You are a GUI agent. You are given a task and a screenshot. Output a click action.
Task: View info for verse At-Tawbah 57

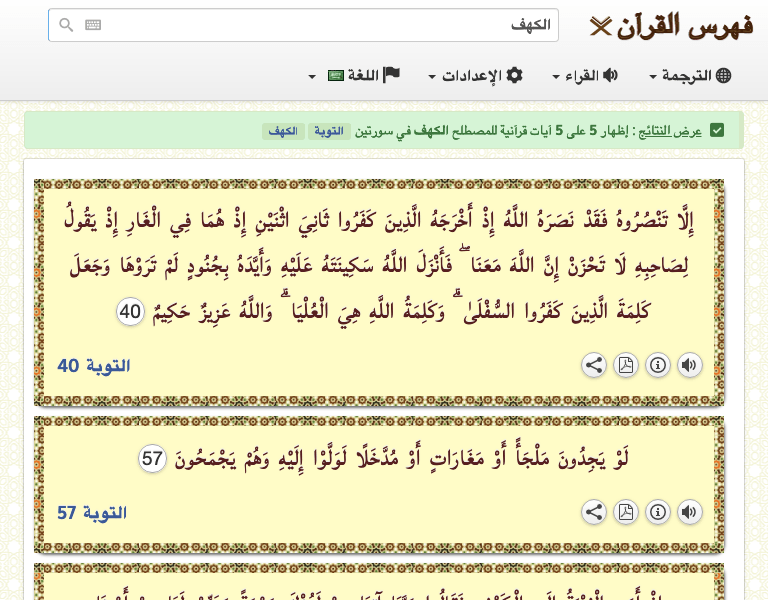tap(658, 512)
